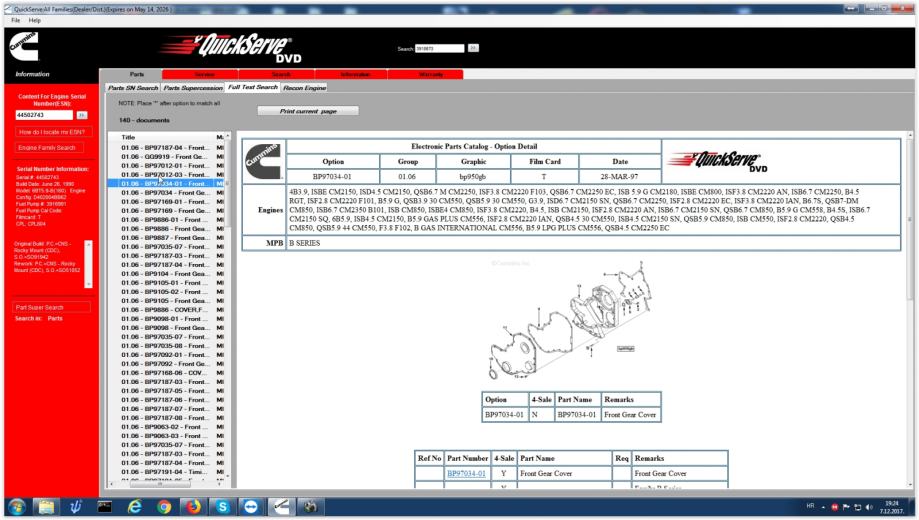Select the highlighted 01.06 - BP97034-01 row
This screenshot has width=919, height=520.
point(166,183)
